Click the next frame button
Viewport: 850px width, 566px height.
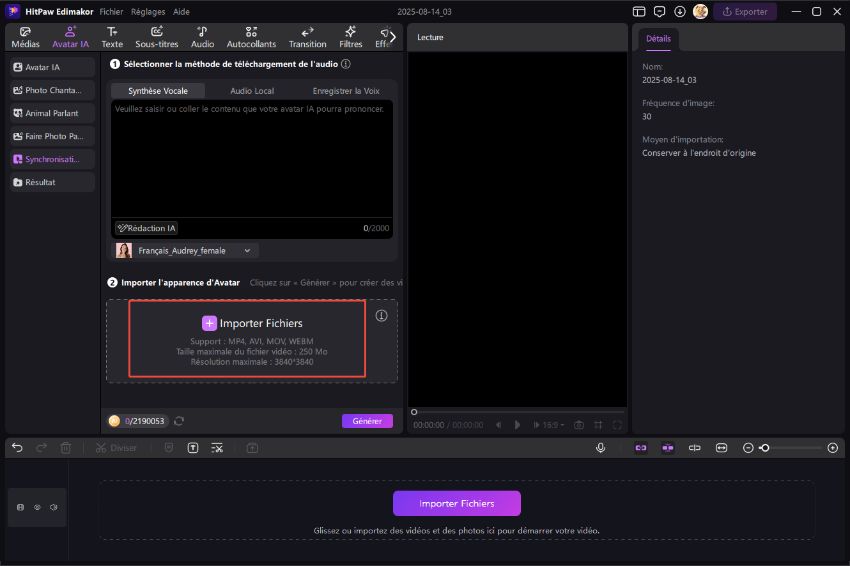click(536, 425)
